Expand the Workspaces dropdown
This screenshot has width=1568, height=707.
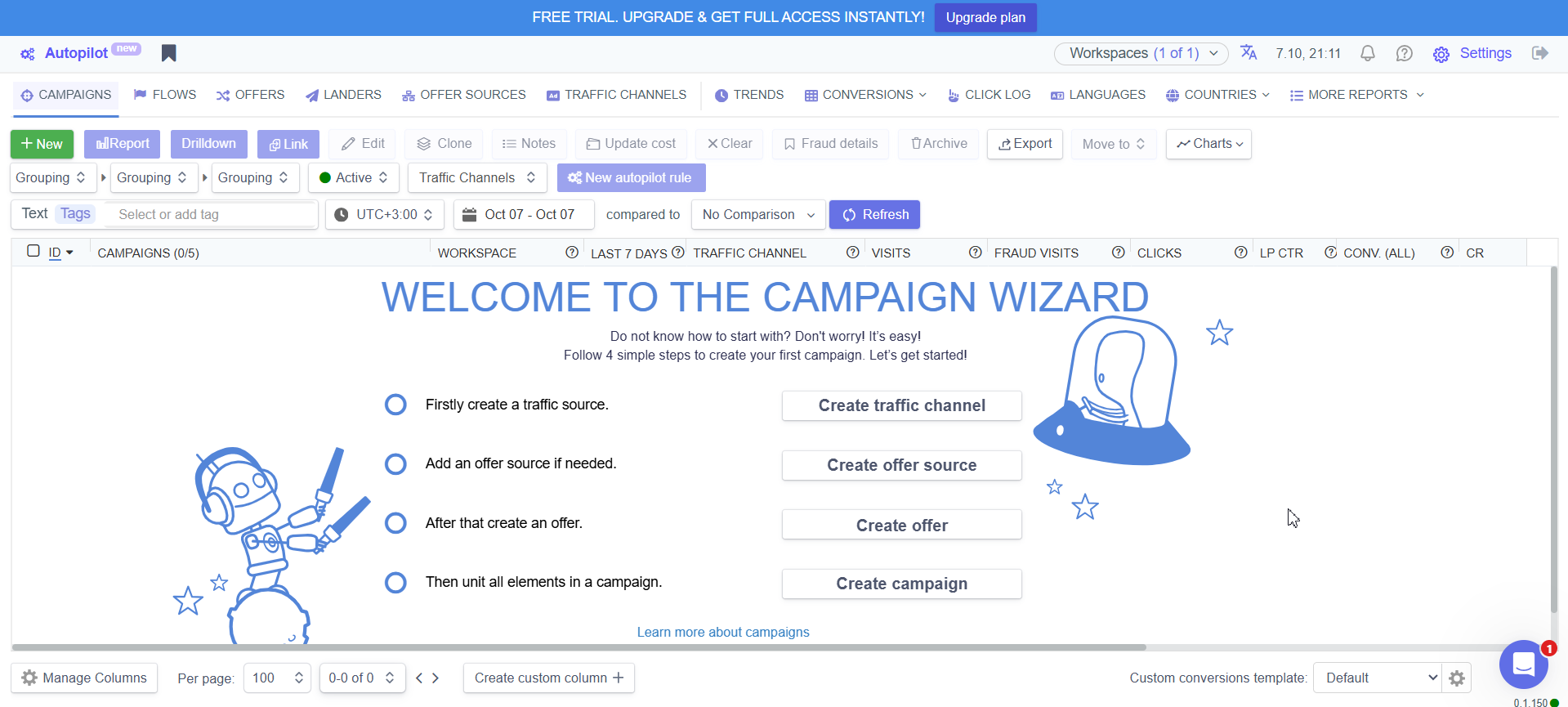[1141, 53]
